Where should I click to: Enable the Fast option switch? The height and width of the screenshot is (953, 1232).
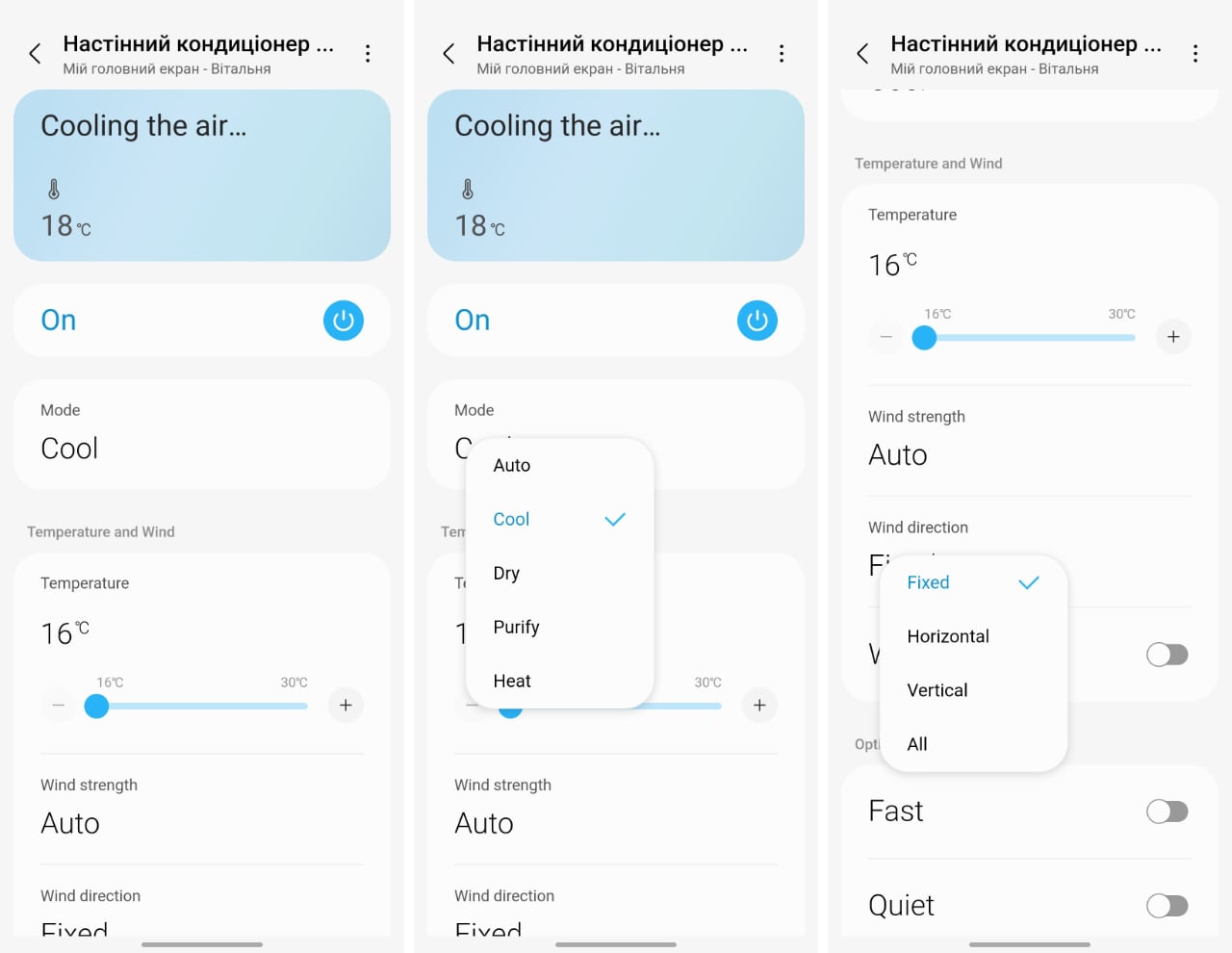[x=1167, y=811]
